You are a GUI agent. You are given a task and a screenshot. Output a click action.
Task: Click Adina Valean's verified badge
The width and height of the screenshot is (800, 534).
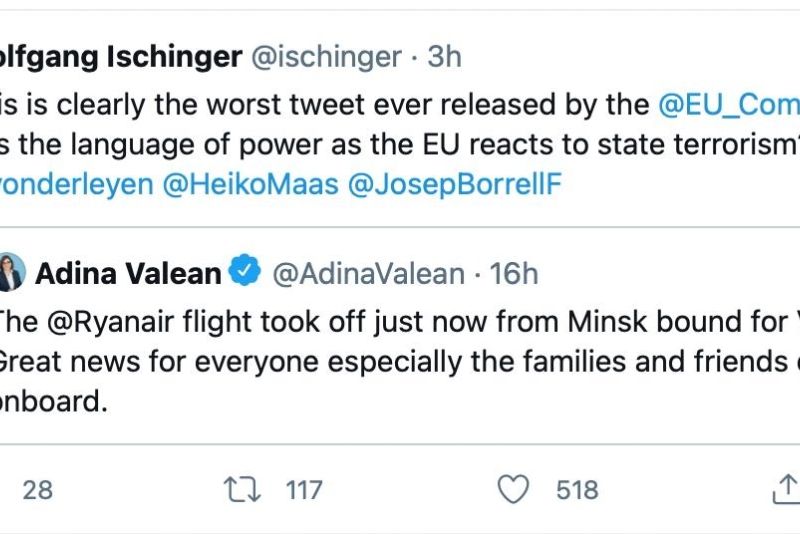[x=245, y=270]
